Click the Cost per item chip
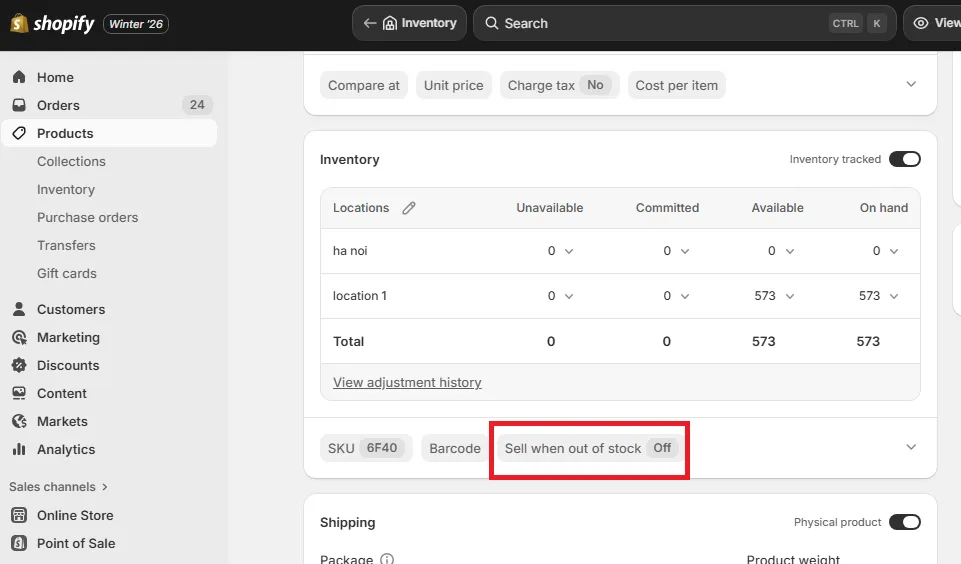 pos(677,85)
